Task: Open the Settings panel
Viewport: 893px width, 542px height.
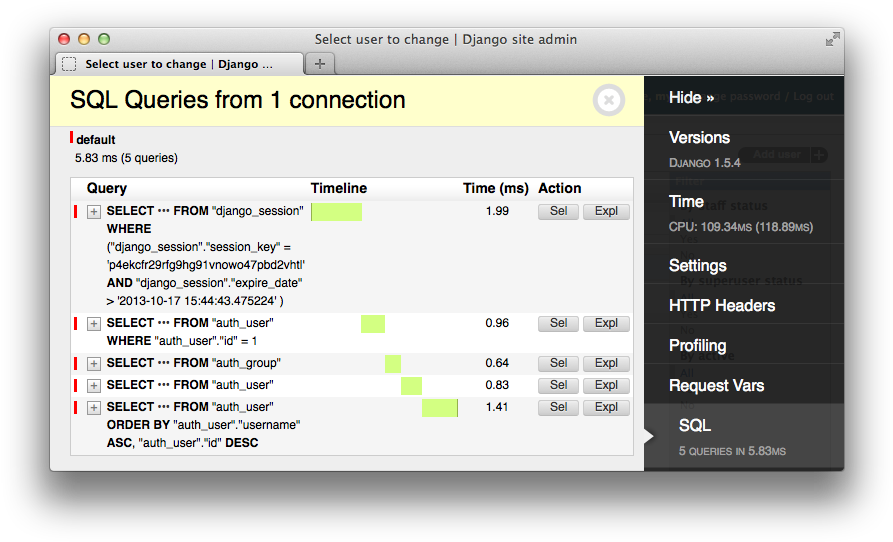Action: click(698, 266)
